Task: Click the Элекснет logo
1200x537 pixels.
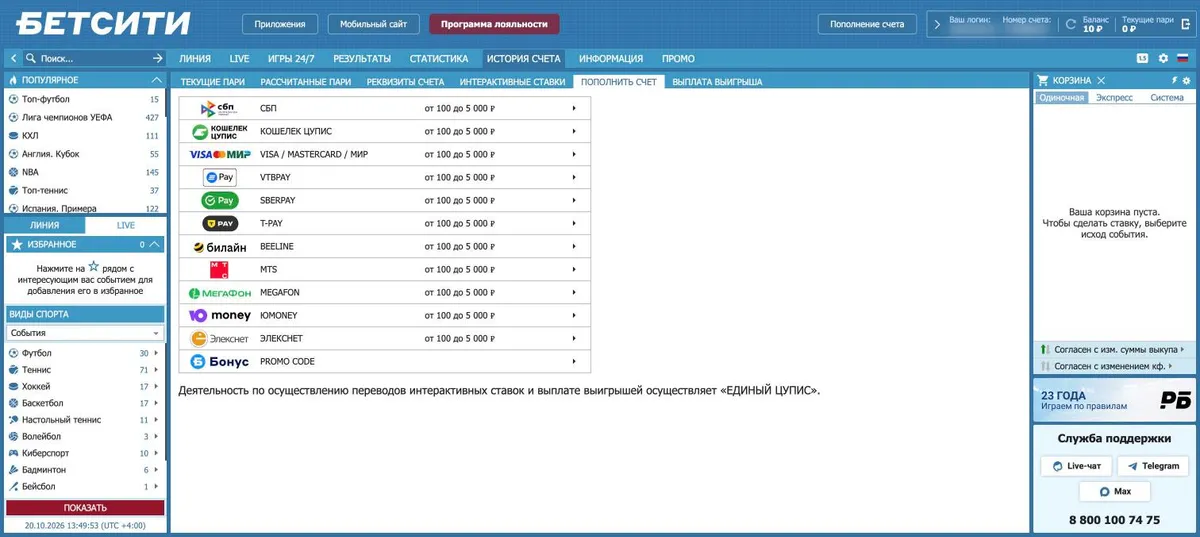Action: pyautogui.click(x=219, y=339)
